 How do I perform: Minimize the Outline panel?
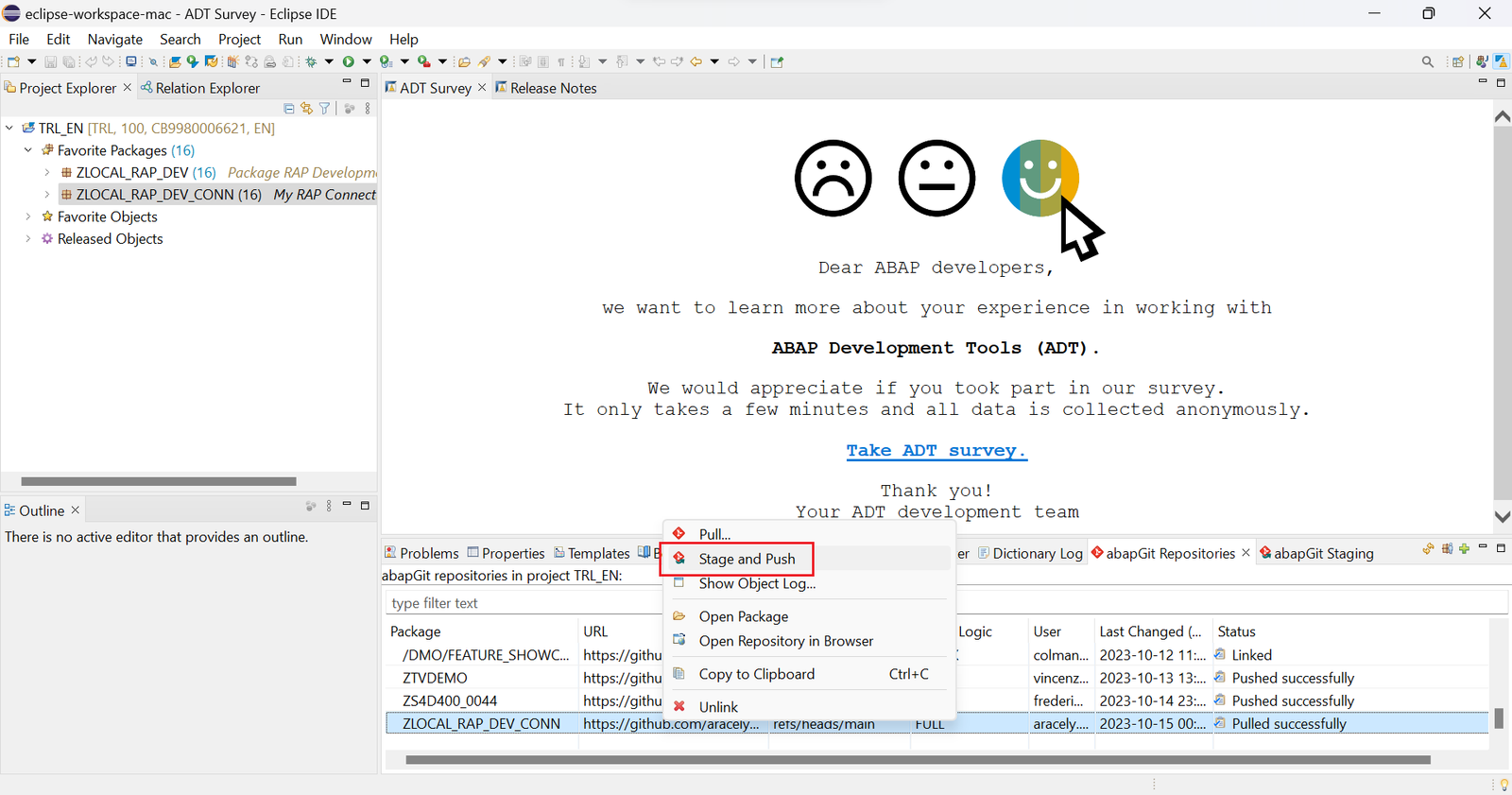[x=347, y=505]
